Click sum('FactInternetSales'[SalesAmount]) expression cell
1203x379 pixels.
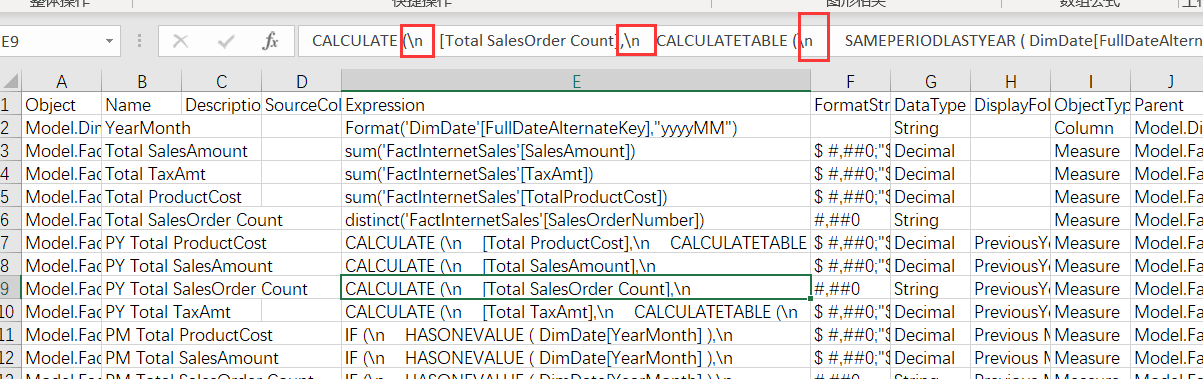pos(576,151)
